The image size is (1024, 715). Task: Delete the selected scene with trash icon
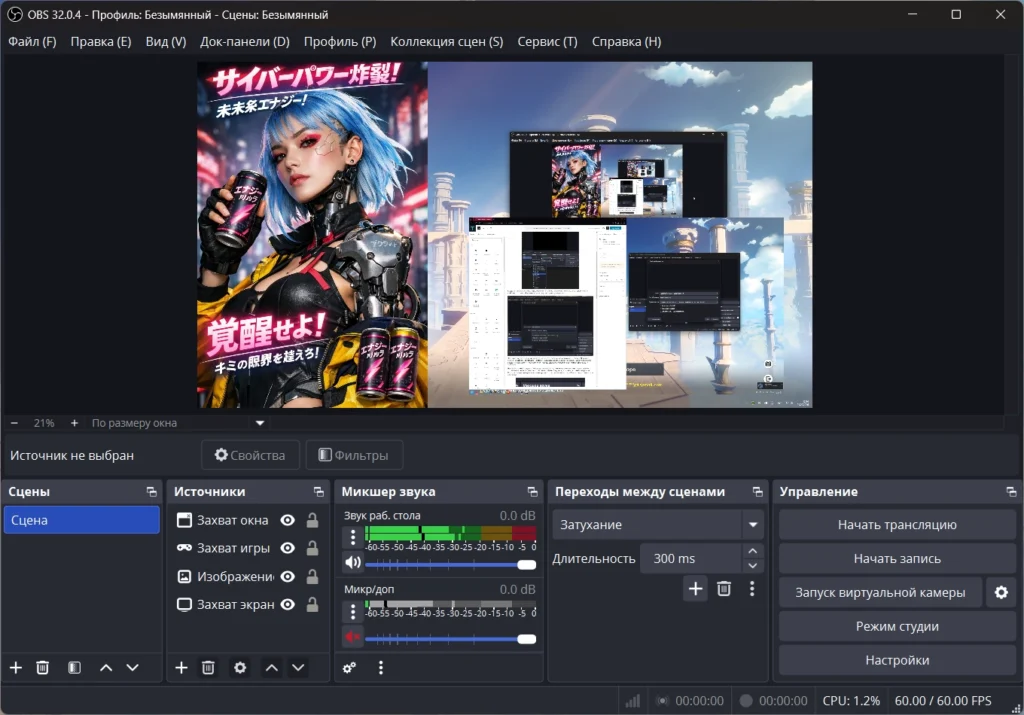point(43,668)
